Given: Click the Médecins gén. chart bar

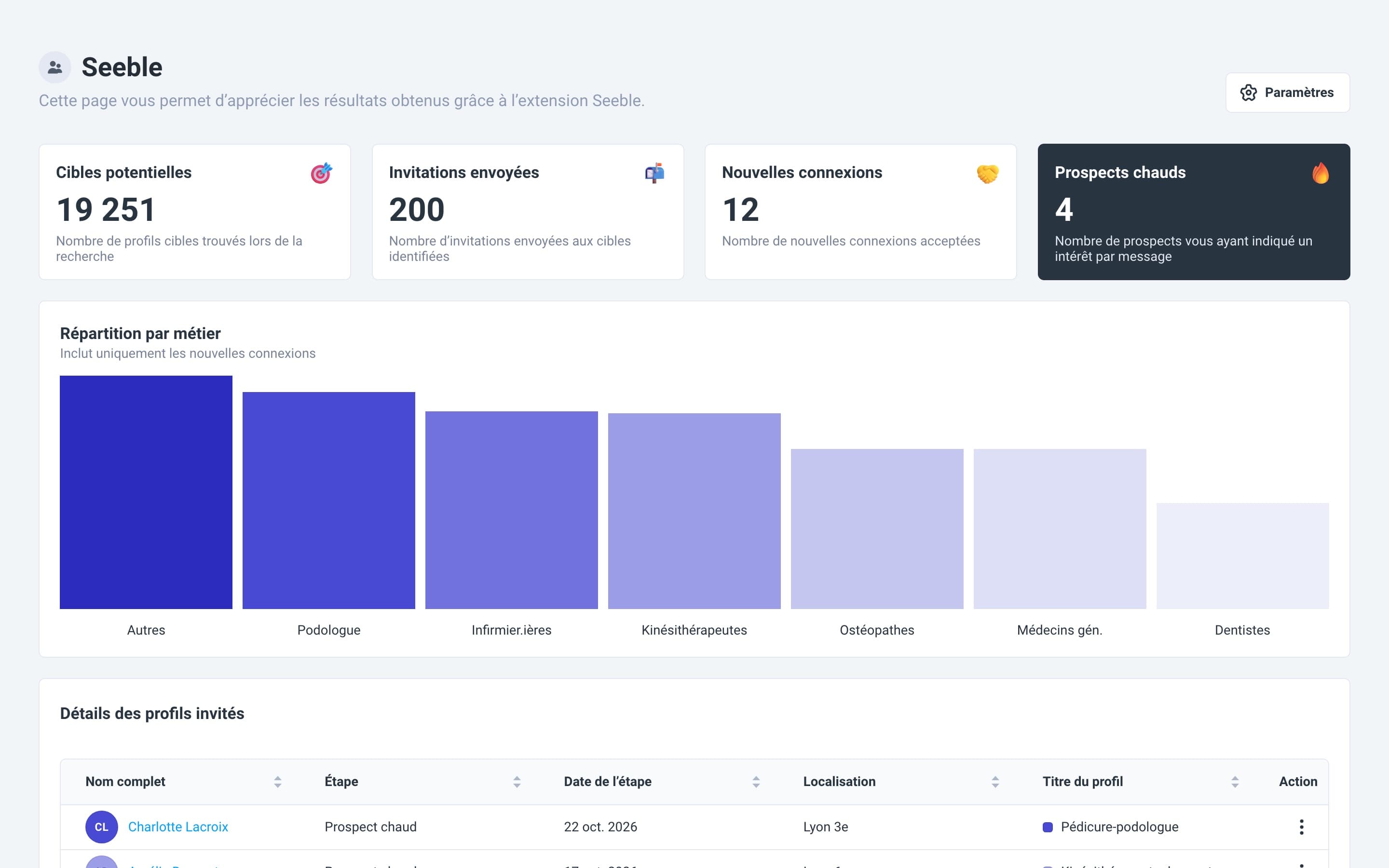Looking at the screenshot, I should pos(1060,529).
